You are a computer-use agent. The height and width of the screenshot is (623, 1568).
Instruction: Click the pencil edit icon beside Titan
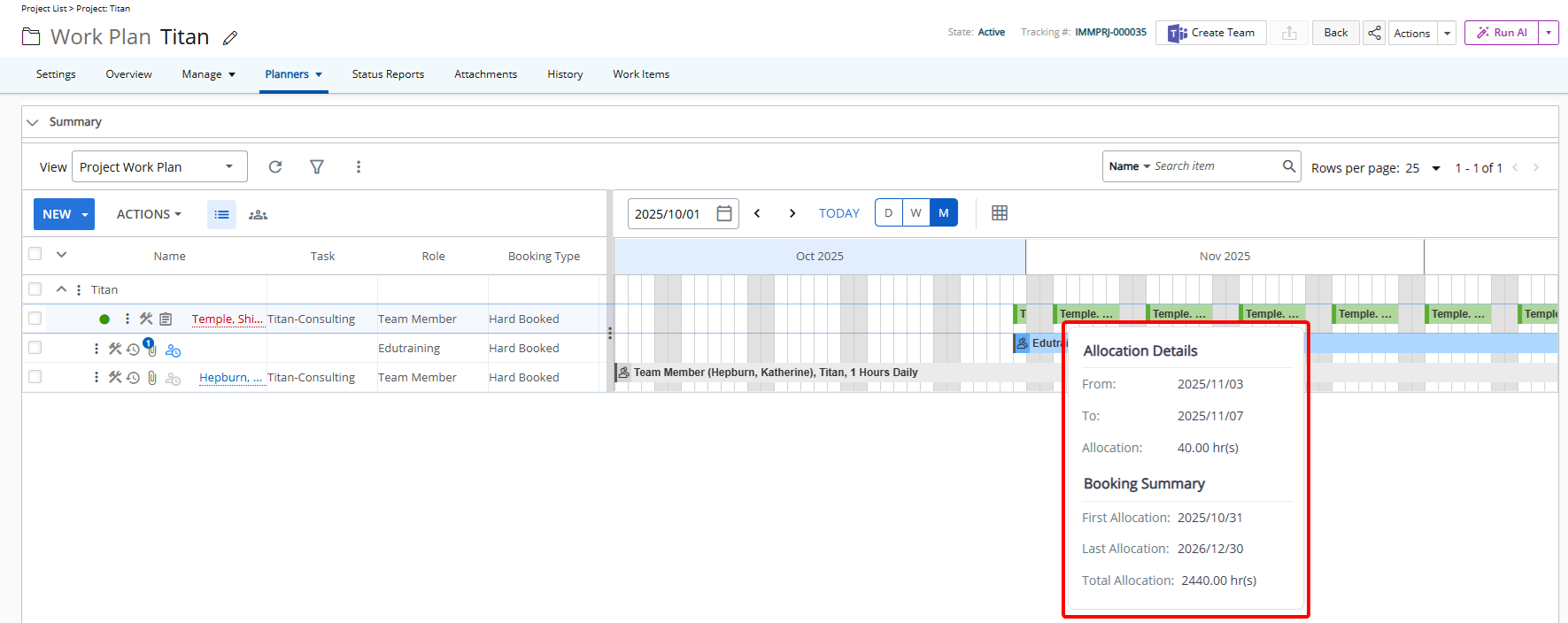tap(230, 38)
